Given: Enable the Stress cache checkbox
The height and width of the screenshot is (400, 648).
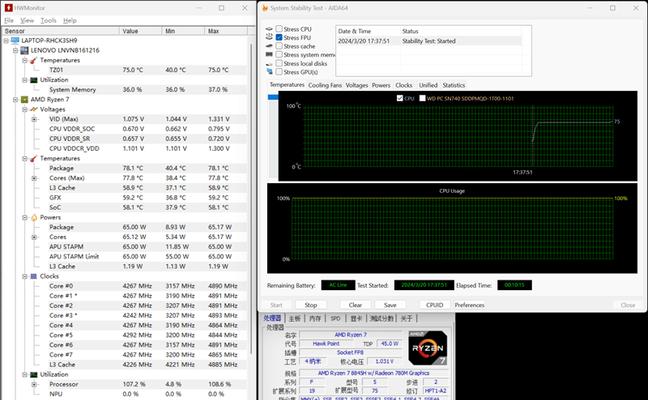Looking at the screenshot, I should pos(279,46).
